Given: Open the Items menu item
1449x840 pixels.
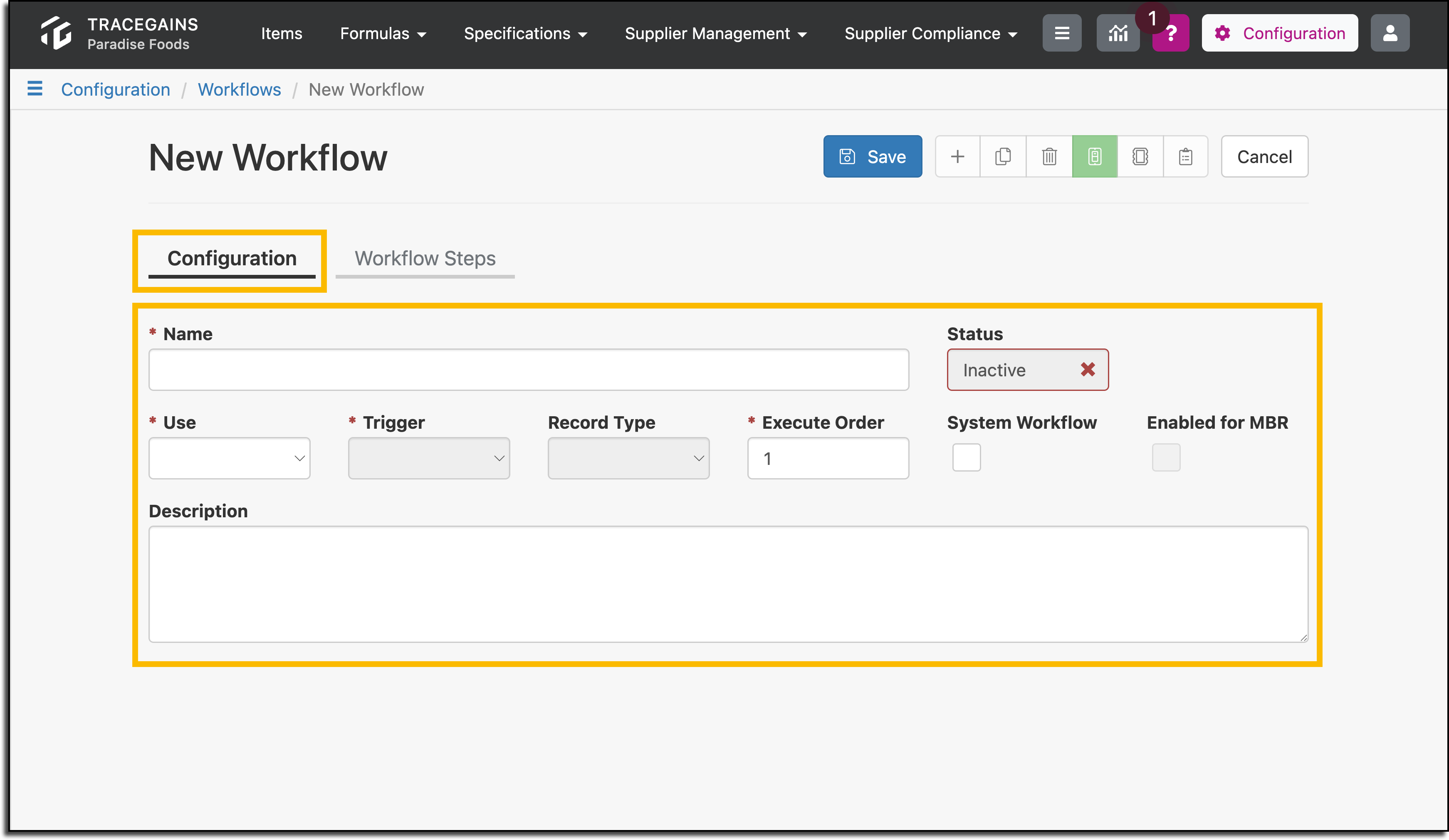Looking at the screenshot, I should coord(282,33).
